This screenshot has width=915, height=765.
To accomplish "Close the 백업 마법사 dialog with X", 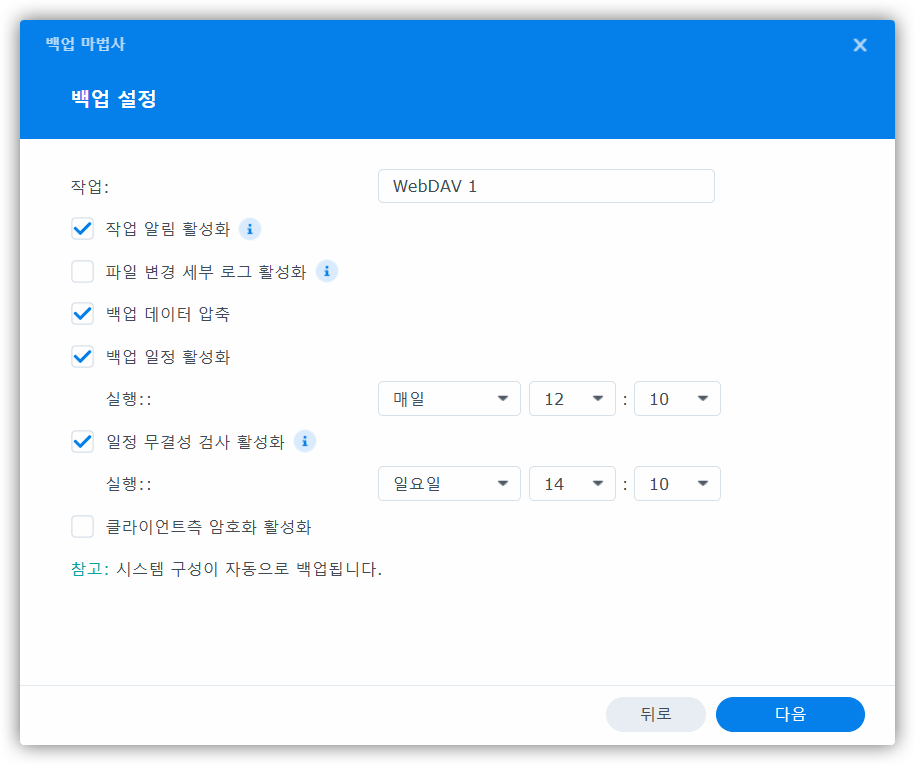I will [859, 45].
